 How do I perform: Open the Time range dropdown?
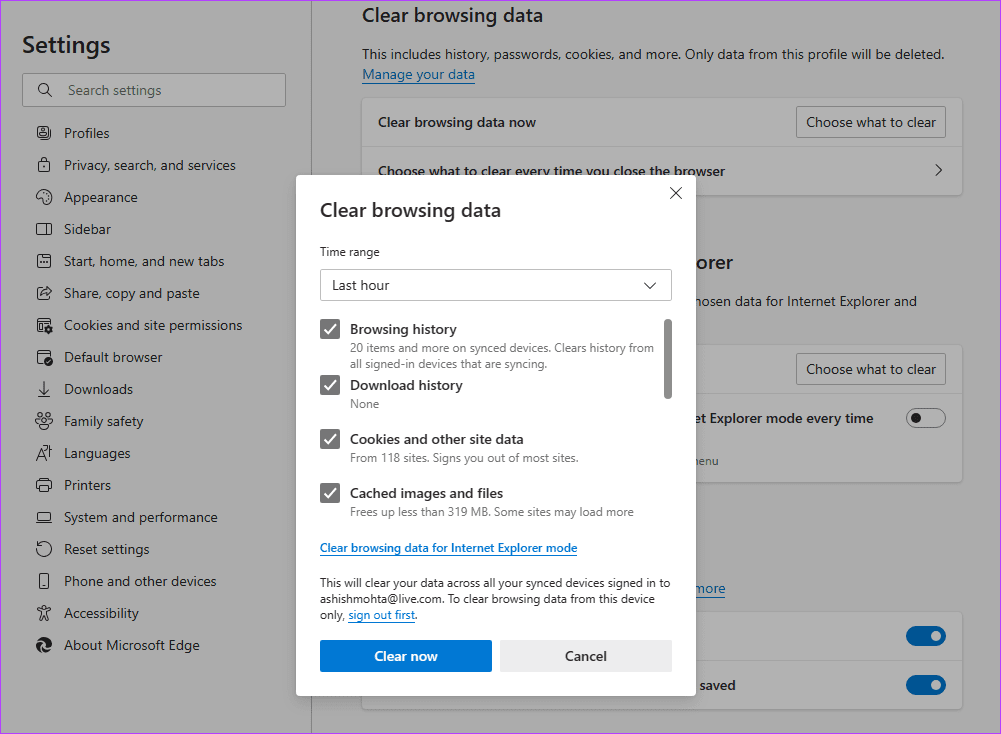pyautogui.click(x=495, y=285)
